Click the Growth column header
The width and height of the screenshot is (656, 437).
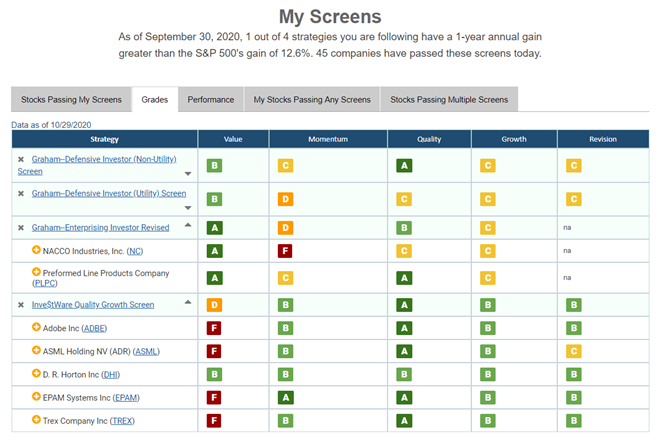coord(514,139)
